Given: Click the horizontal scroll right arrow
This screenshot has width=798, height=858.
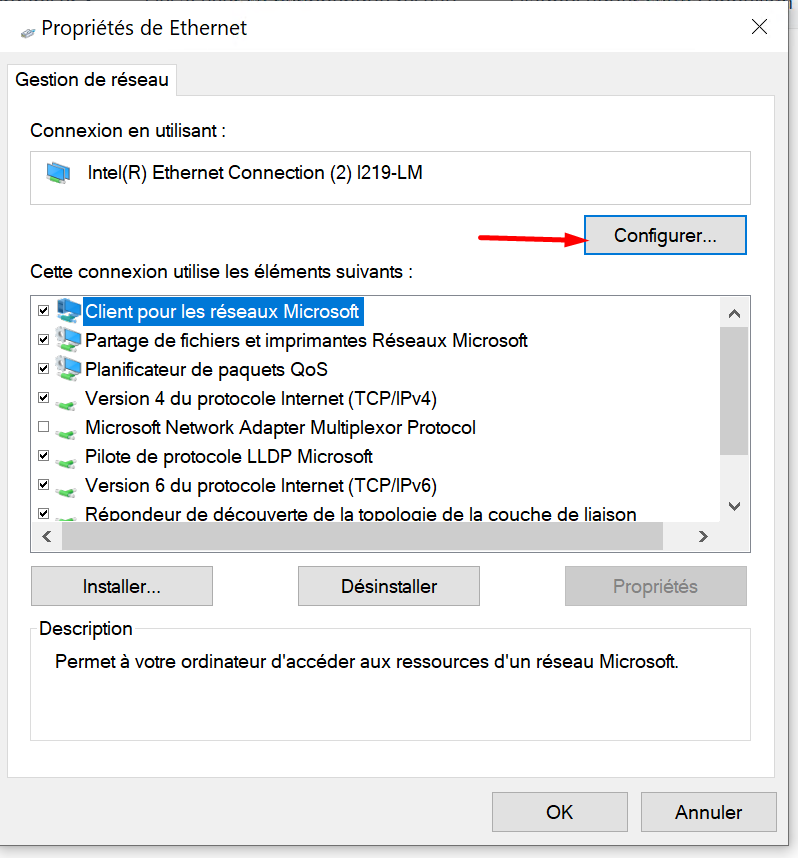Looking at the screenshot, I should point(703,536).
